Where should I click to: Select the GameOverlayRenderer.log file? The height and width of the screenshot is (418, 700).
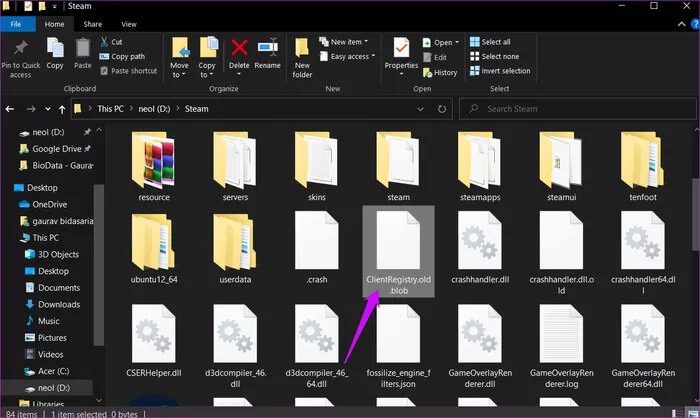561,347
